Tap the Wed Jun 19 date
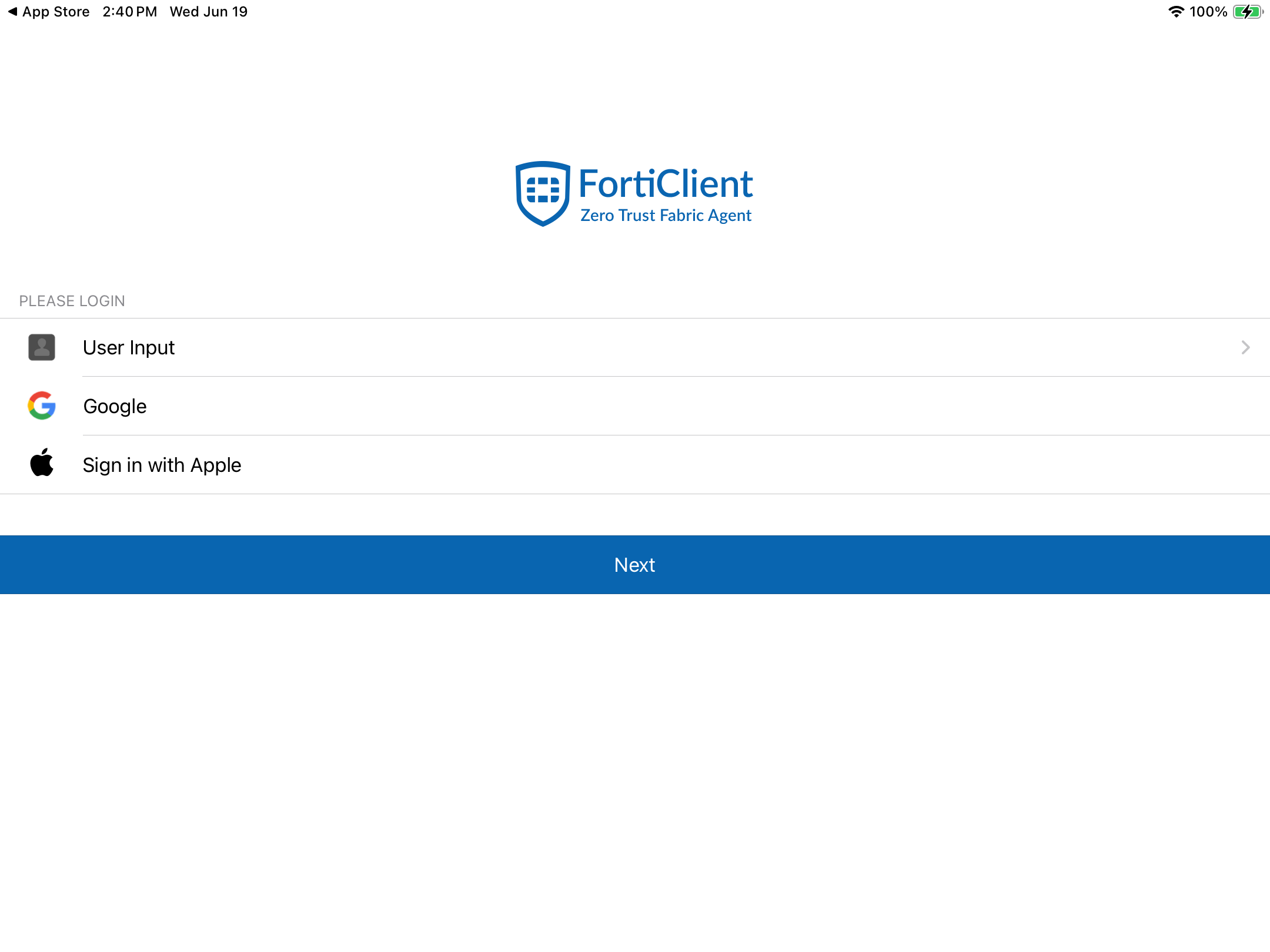Screen dimensions: 1270x952 pyautogui.click(x=209, y=12)
